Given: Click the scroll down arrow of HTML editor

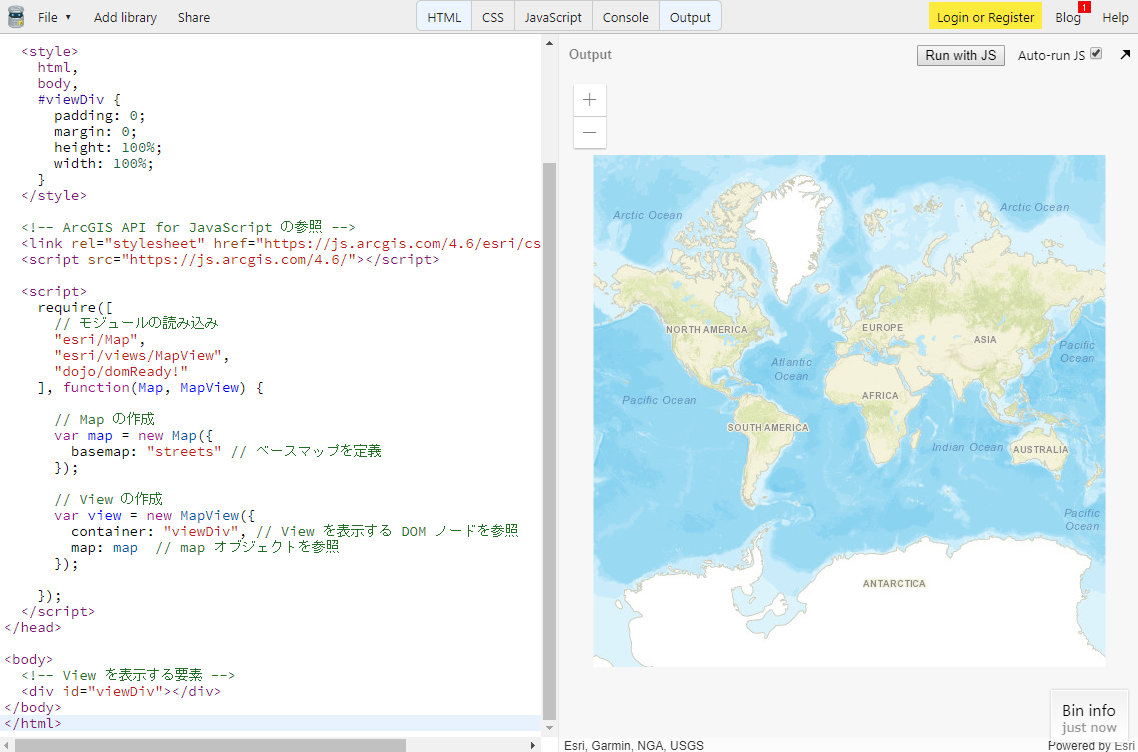Looking at the screenshot, I should 549,728.
